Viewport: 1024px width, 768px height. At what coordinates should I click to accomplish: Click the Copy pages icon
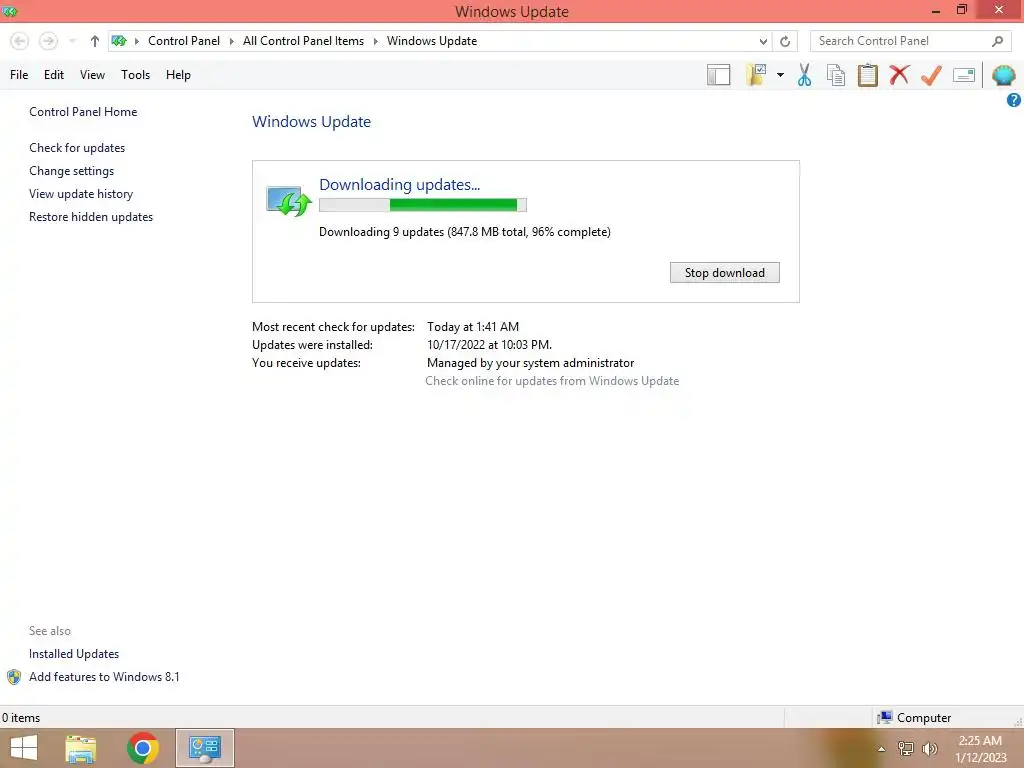pos(836,75)
